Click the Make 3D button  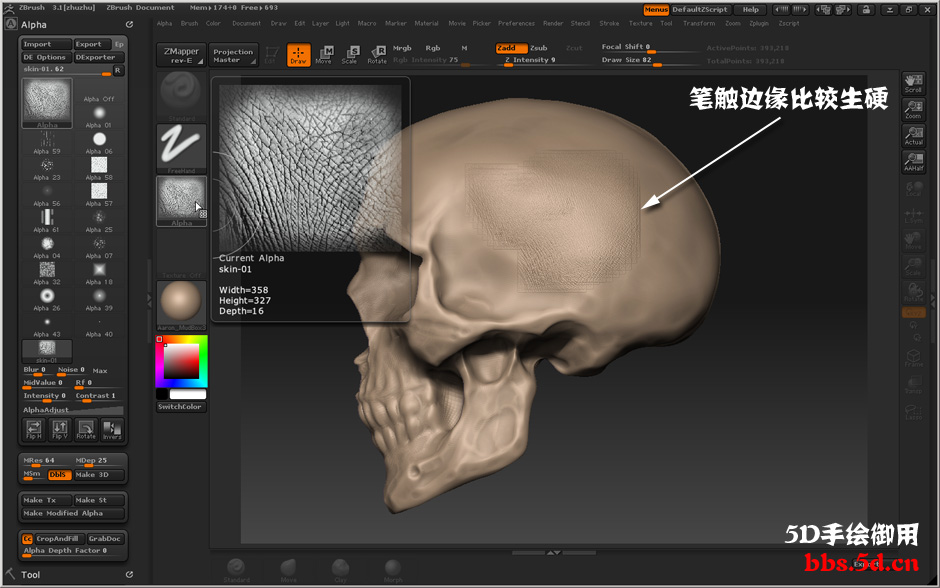pos(99,474)
